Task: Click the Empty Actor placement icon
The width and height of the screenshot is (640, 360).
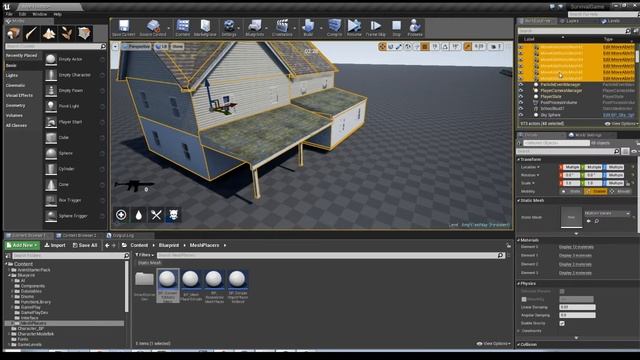Action: pyautogui.click(x=51, y=59)
